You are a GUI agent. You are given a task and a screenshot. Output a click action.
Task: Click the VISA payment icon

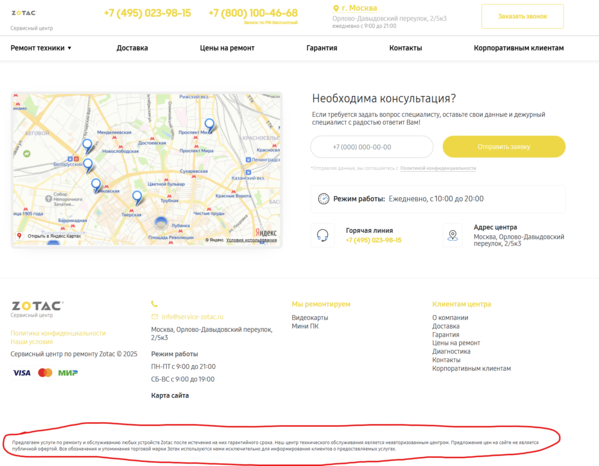(22, 373)
